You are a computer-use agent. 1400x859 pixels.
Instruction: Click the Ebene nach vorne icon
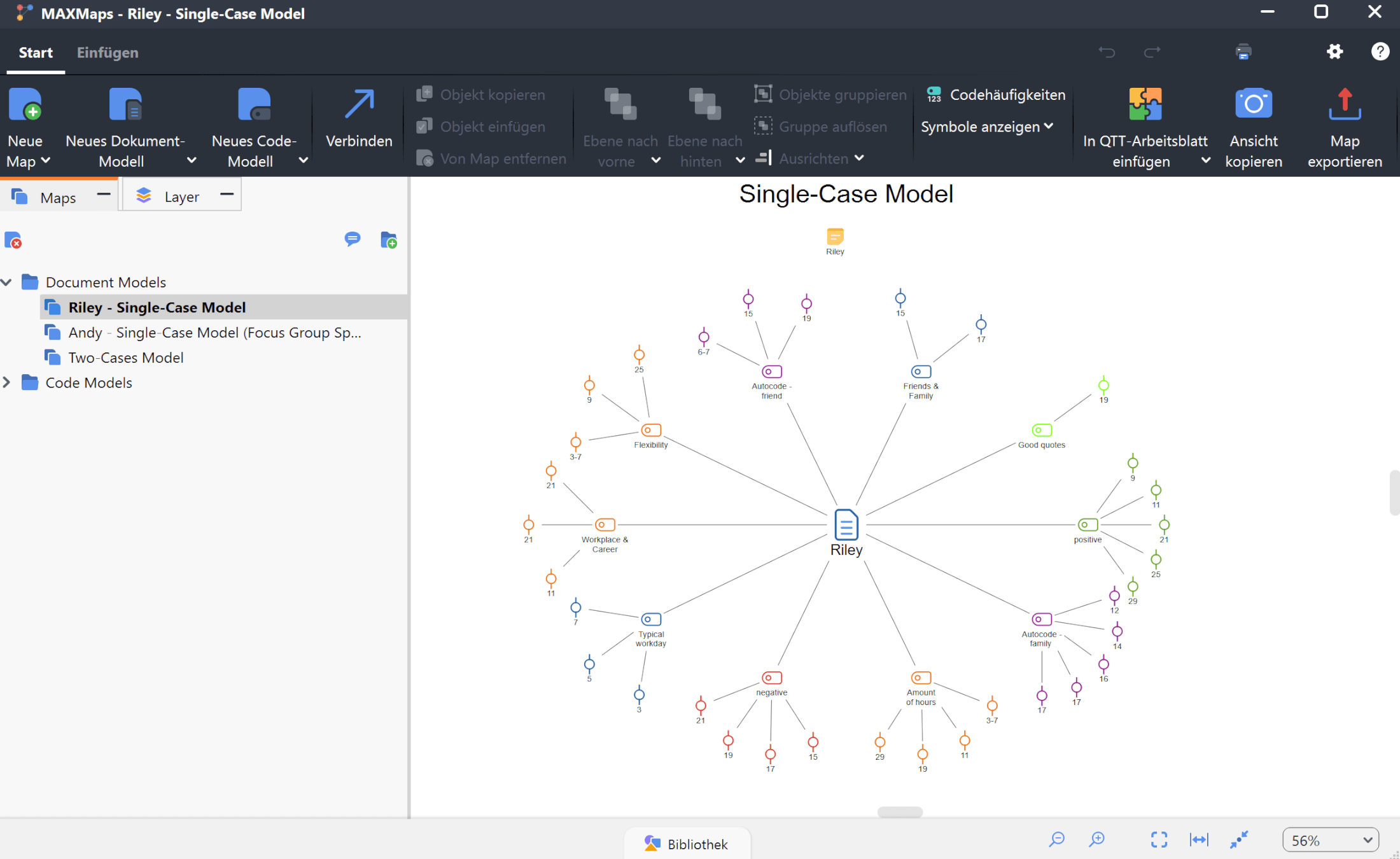[x=620, y=104]
